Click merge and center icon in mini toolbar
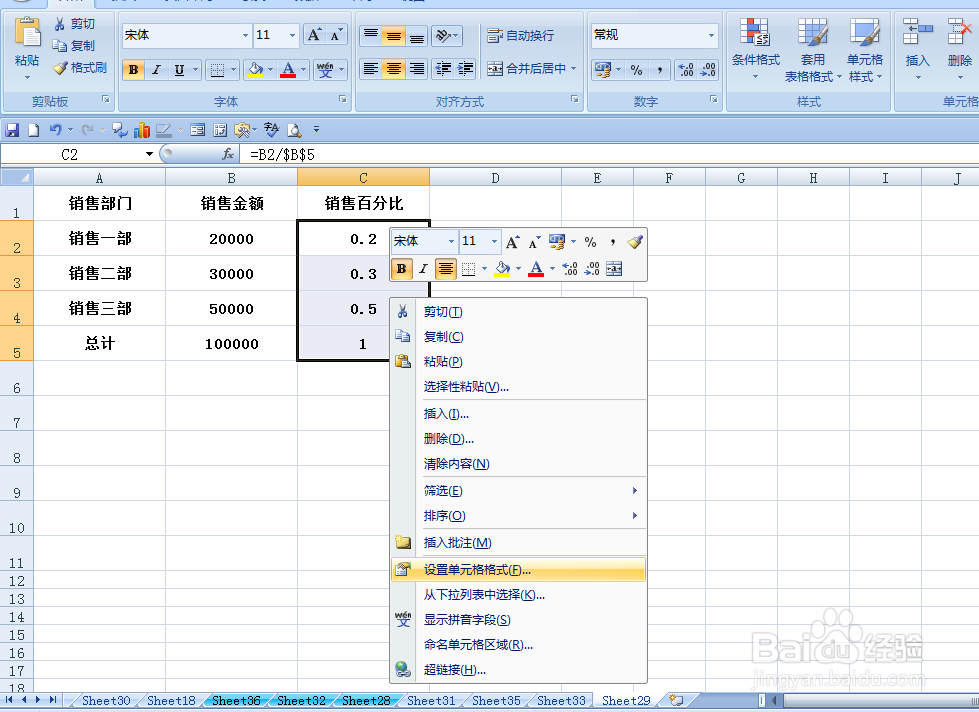 pos(614,269)
